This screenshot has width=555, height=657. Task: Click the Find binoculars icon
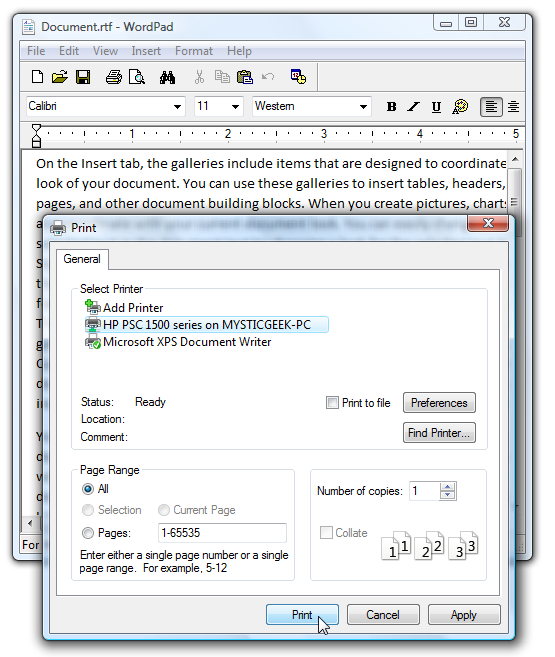click(x=167, y=78)
